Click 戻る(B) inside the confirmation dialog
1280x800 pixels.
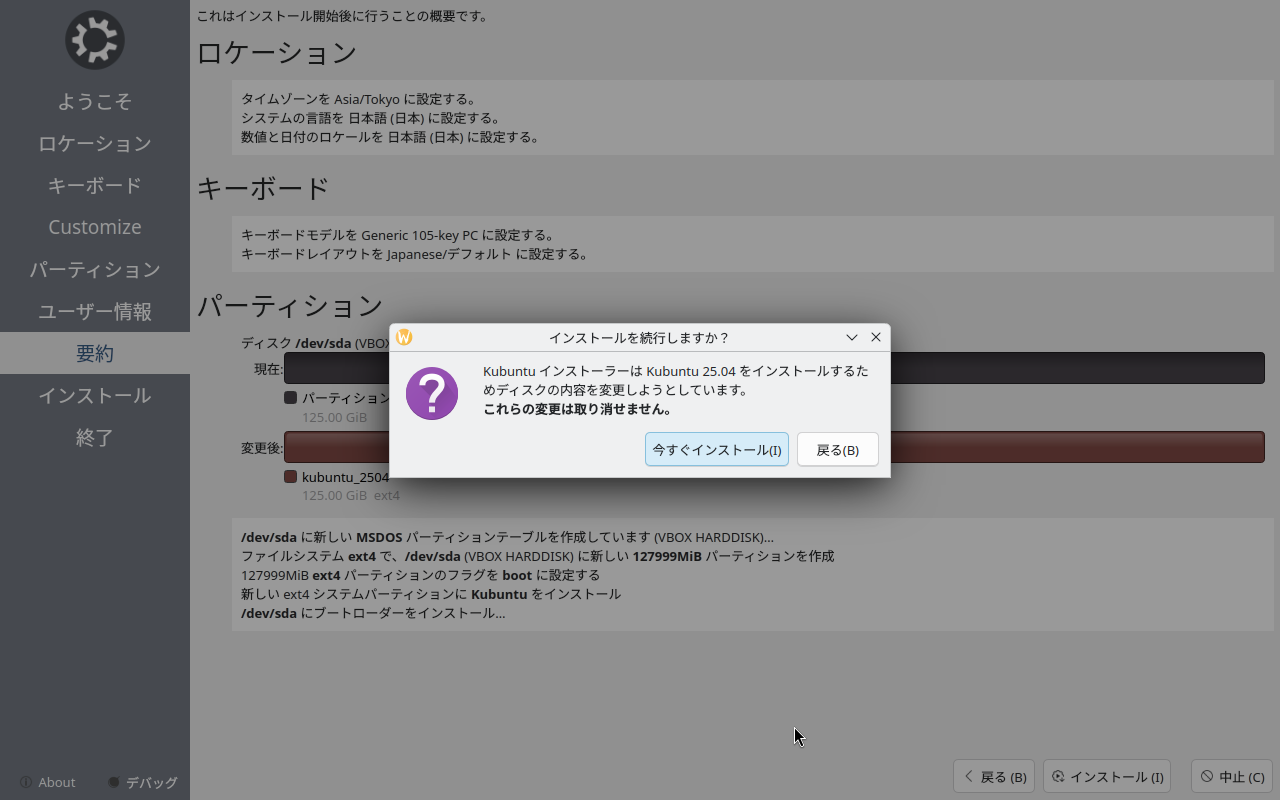coord(838,449)
